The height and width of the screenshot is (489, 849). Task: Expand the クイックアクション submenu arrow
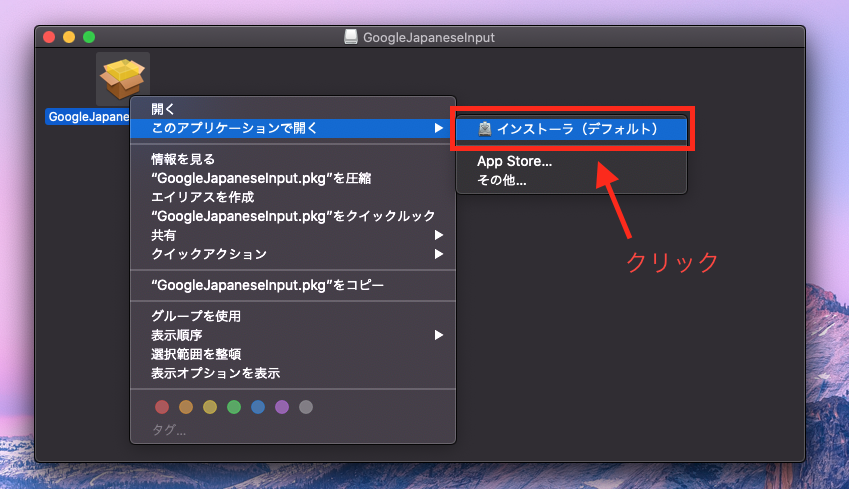(439, 254)
